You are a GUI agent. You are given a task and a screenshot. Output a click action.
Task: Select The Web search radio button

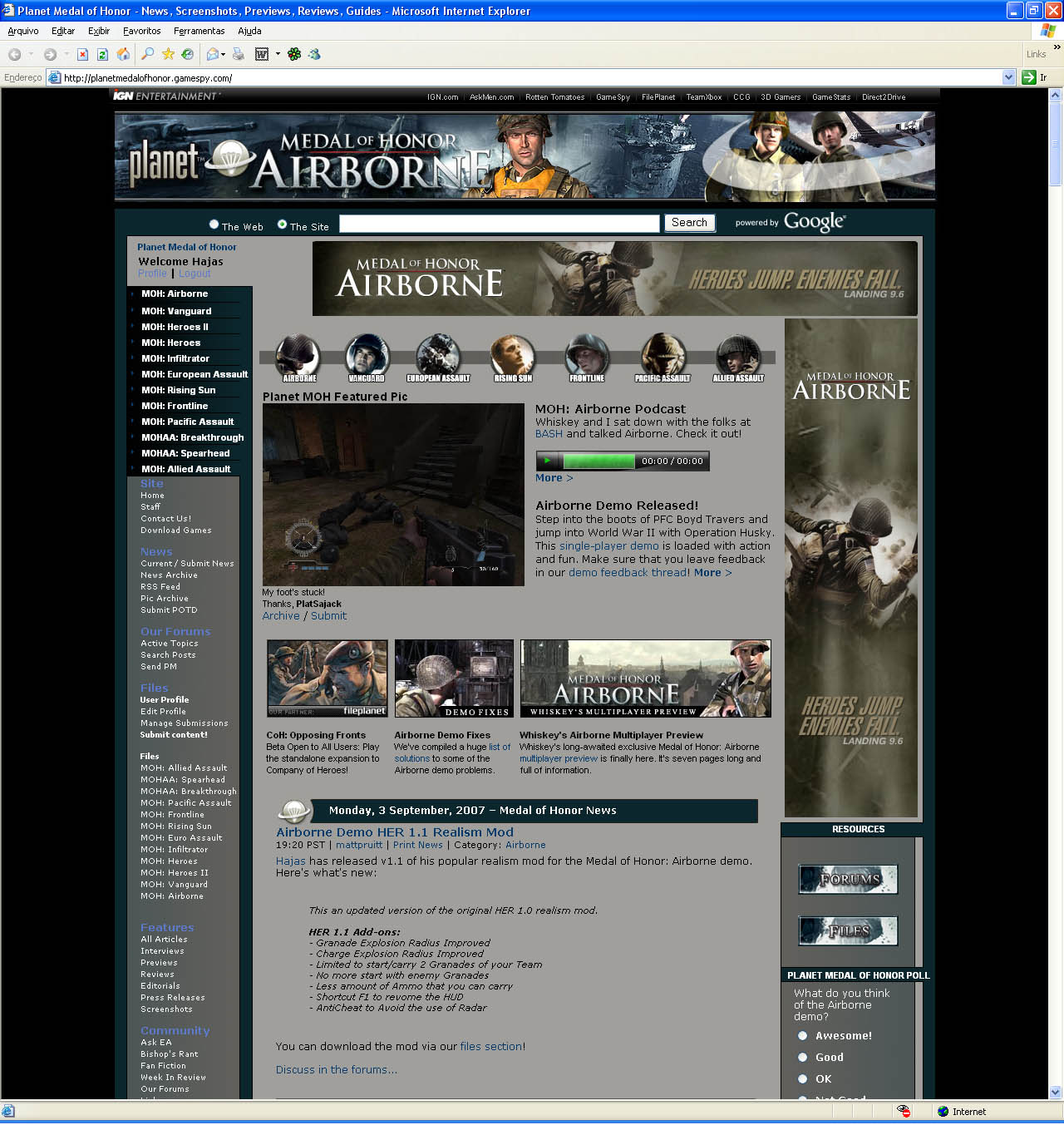coord(214,225)
